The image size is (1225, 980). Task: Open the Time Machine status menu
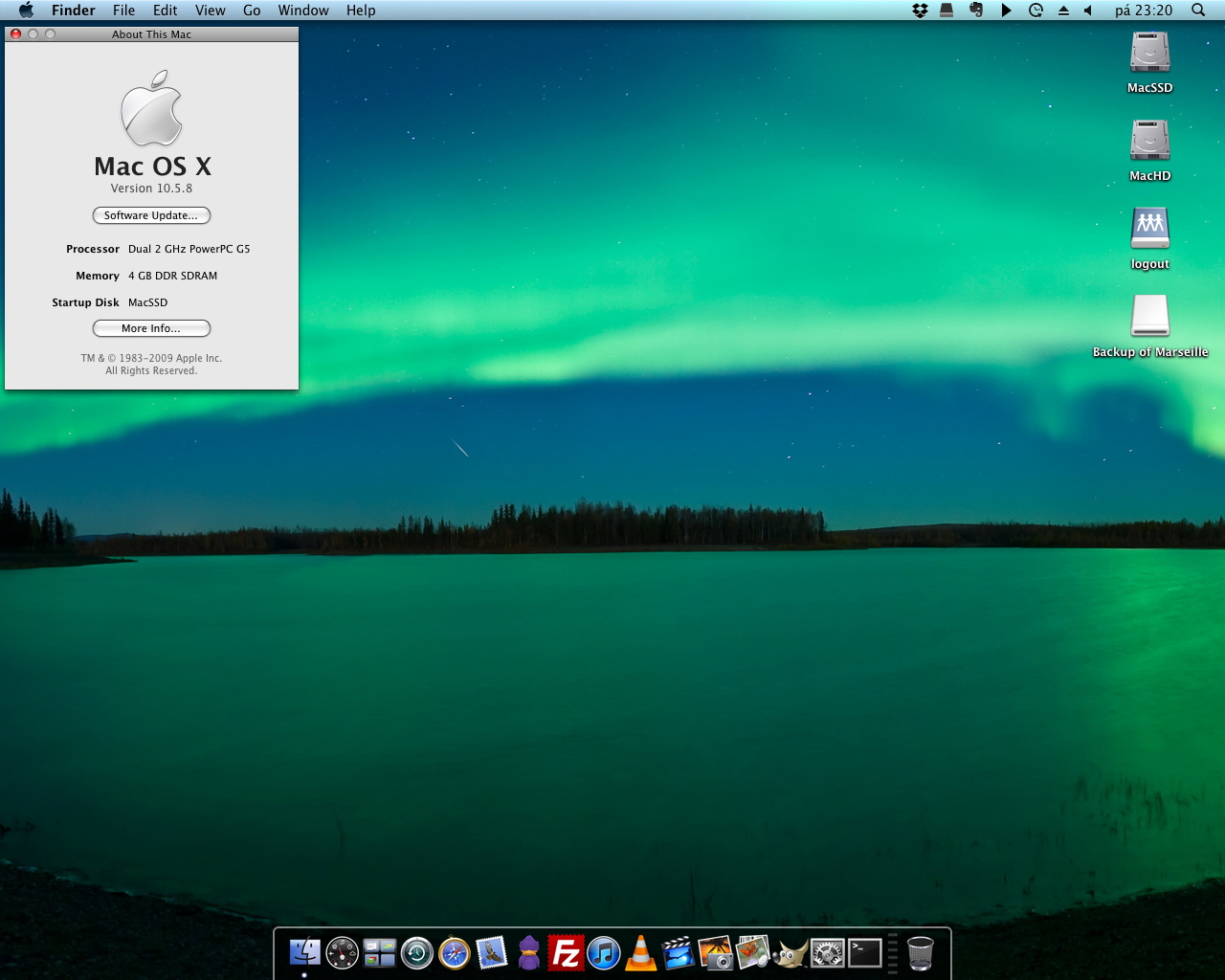pos(1036,11)
